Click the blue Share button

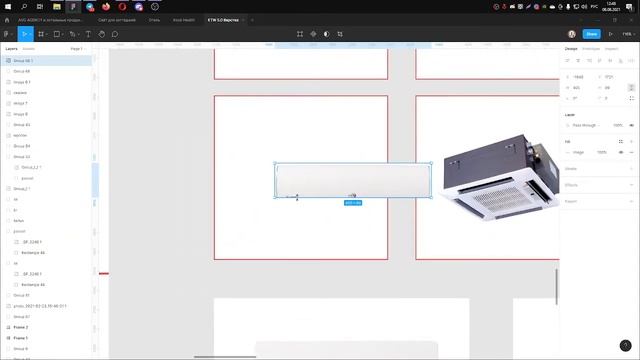point(591,34)
